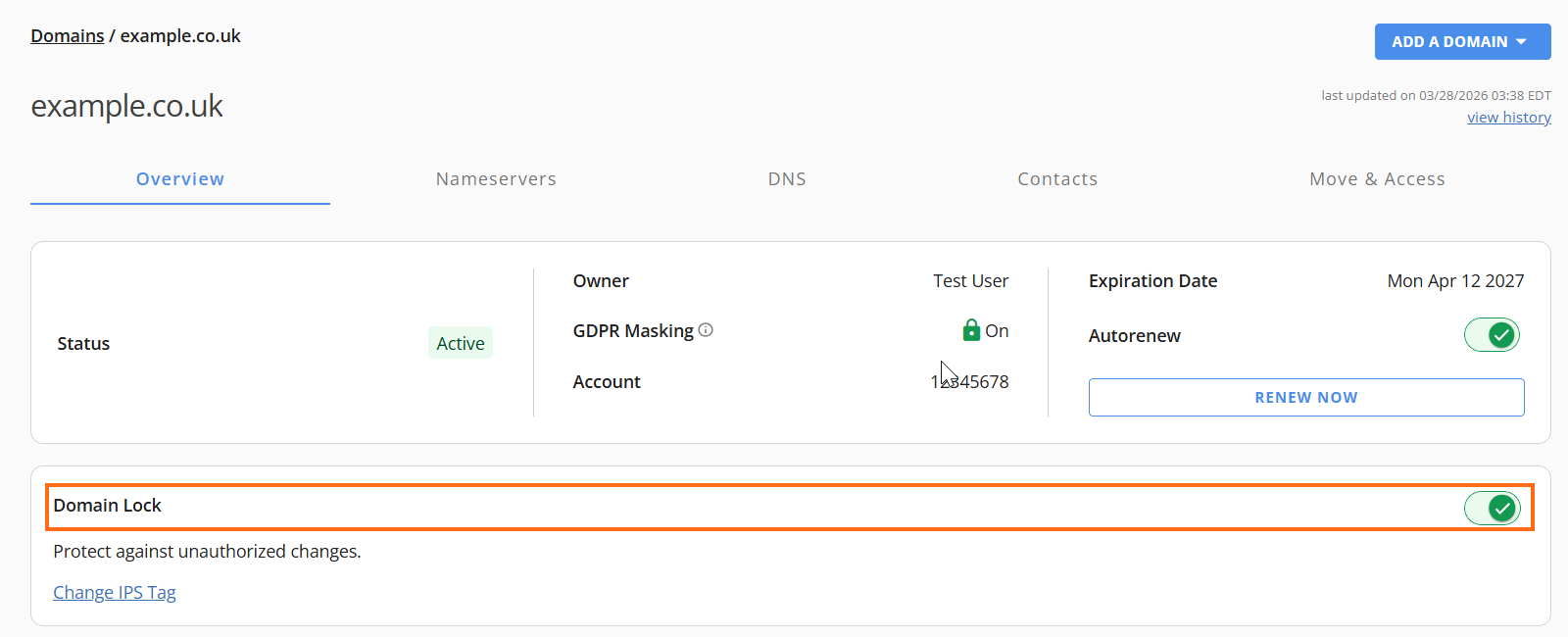Open the Move & Access tab
The image size is (1568, 637).
click(1377, 179)
